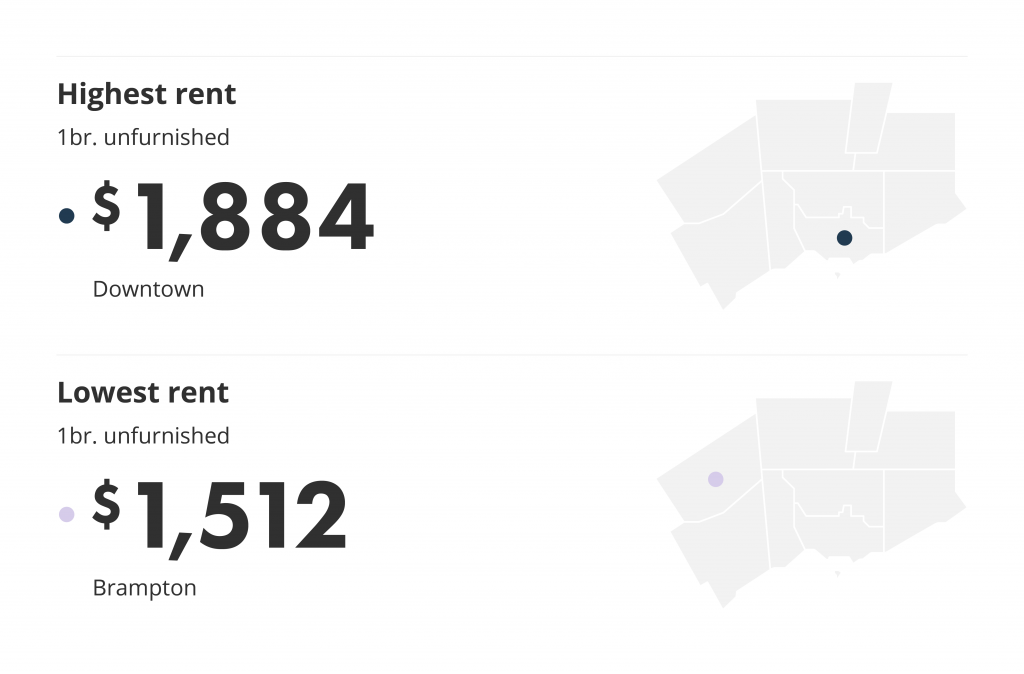Click the lavender legend dot beside $1,512
The width and height of the screenshot is (1024, 674).
(x=67, y=514)
